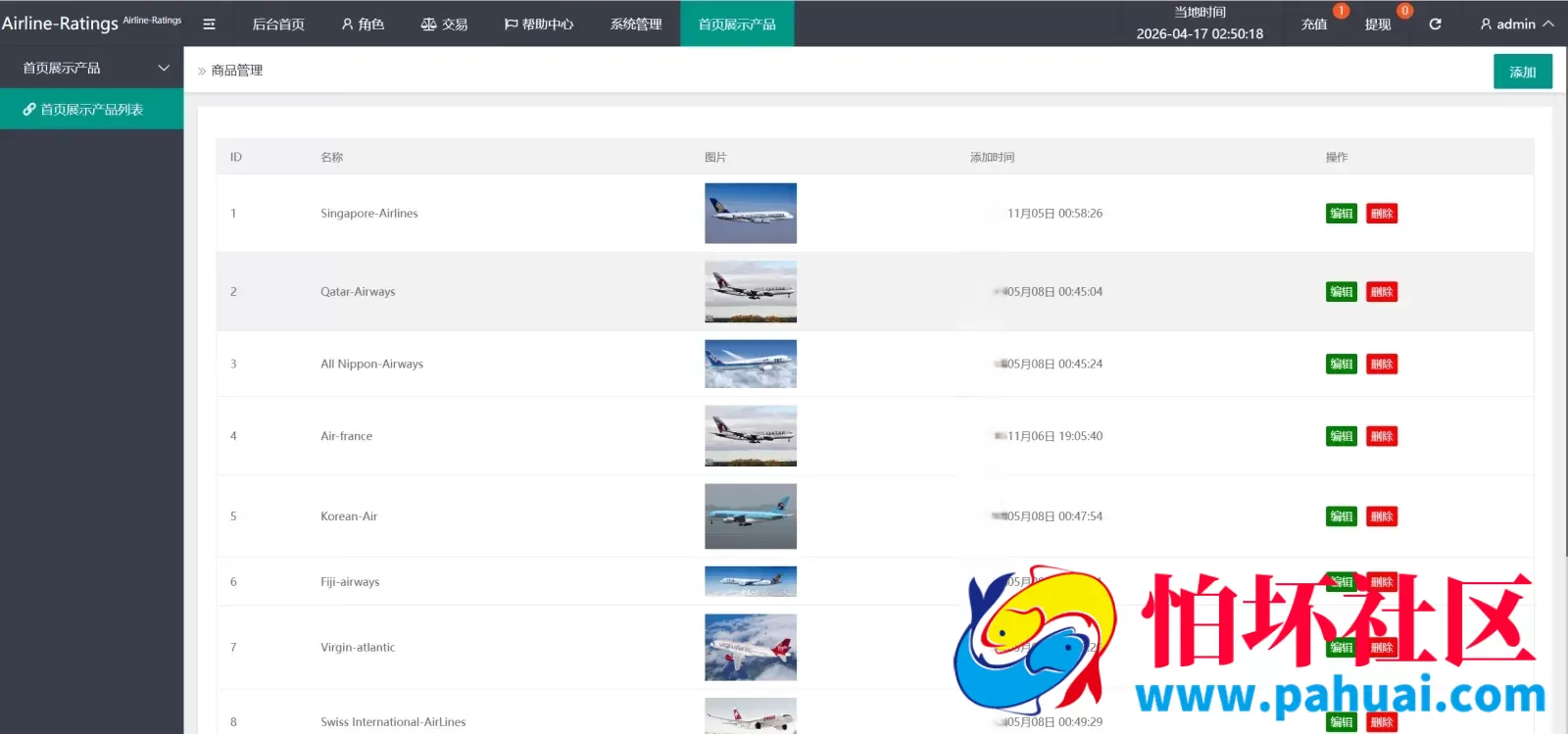1568x734 pixels.
Task: Select the 首页展示产品 top tab
Action: pos(737,24)
